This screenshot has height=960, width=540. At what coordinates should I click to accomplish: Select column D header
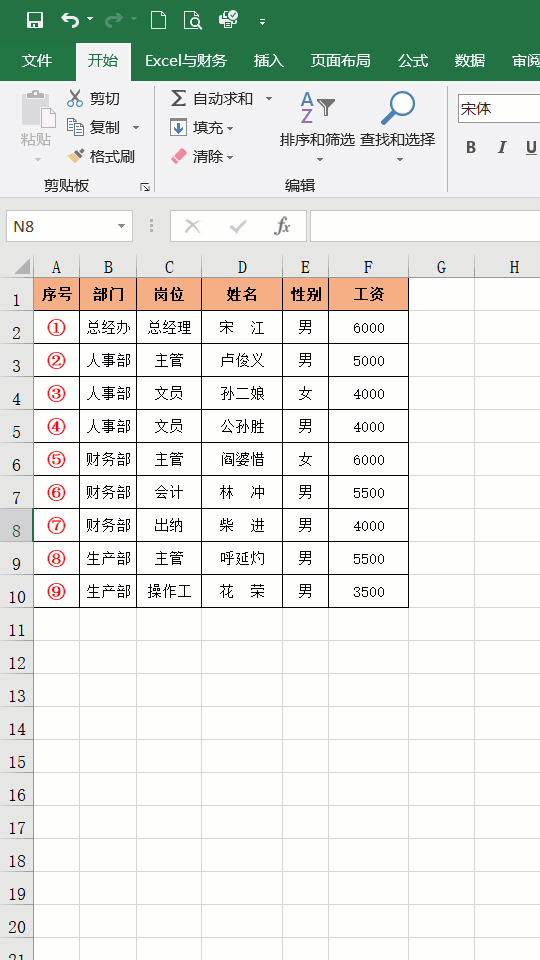click(x=242, y=267)
